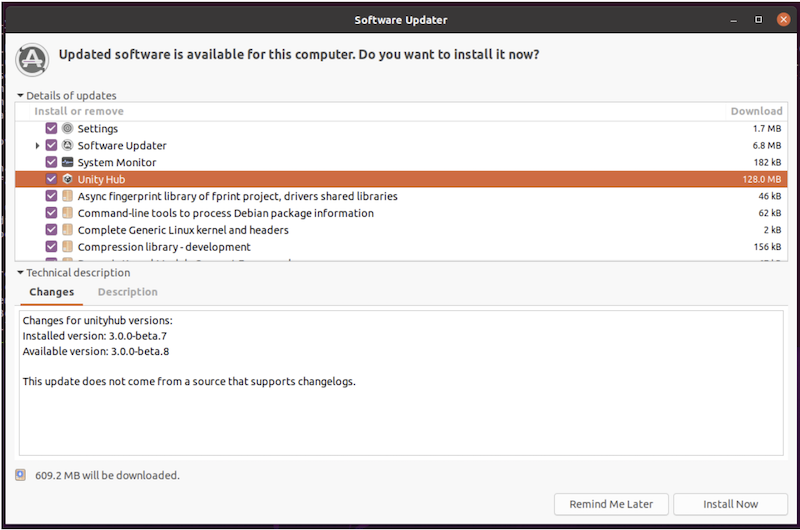Click the Settings gear icon in list
The width and height of the screenshot is (800, 530).
(x=67, y=129)
